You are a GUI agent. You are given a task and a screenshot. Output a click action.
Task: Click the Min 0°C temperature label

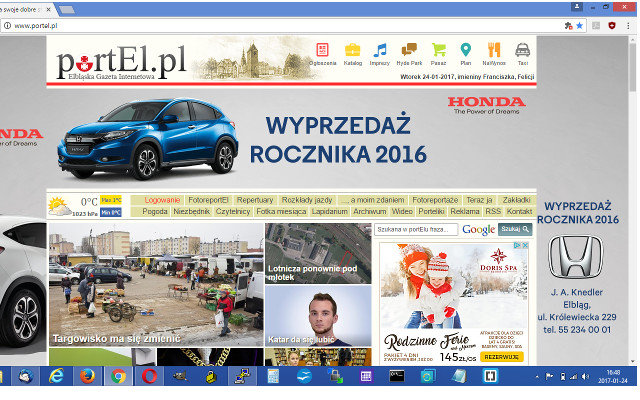(111, 212)
